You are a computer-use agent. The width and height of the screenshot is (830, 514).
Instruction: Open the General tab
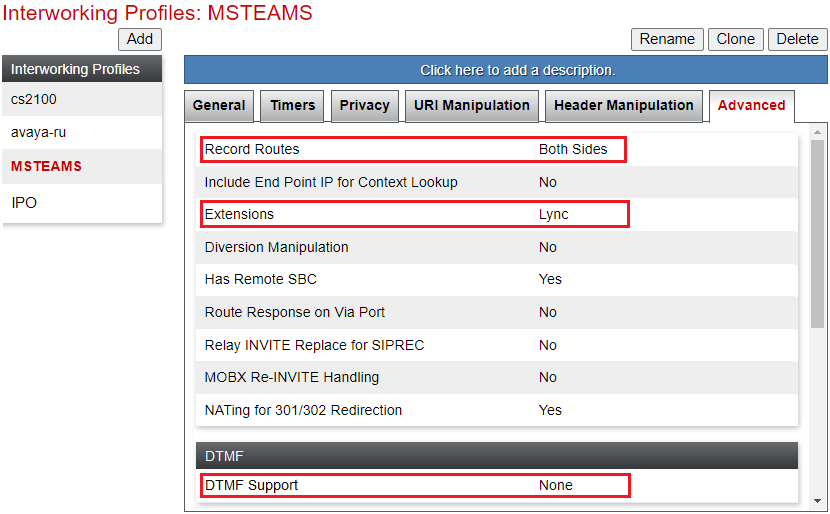[219, 106]
